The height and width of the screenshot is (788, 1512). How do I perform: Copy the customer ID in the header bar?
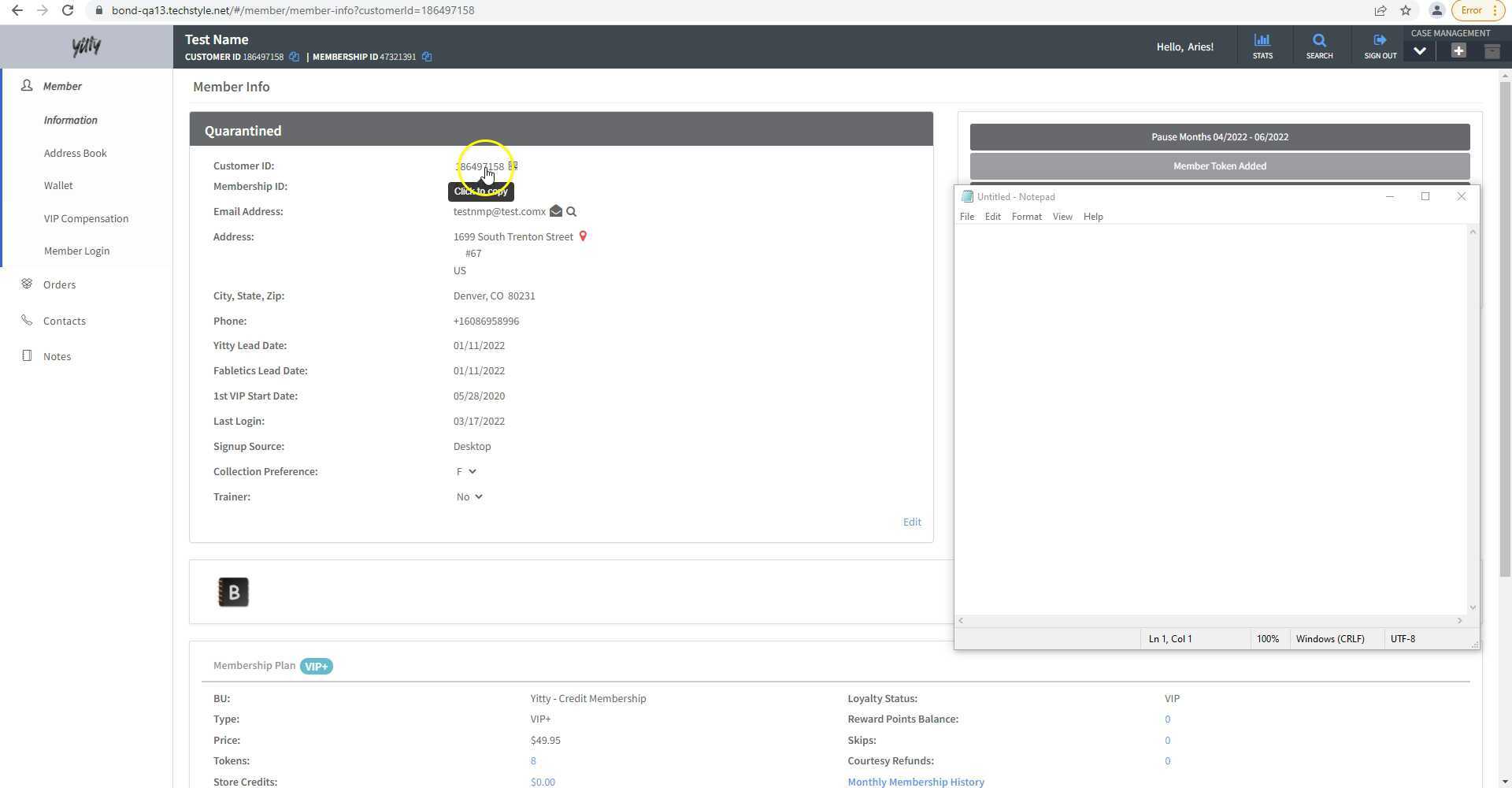point(294,57)
